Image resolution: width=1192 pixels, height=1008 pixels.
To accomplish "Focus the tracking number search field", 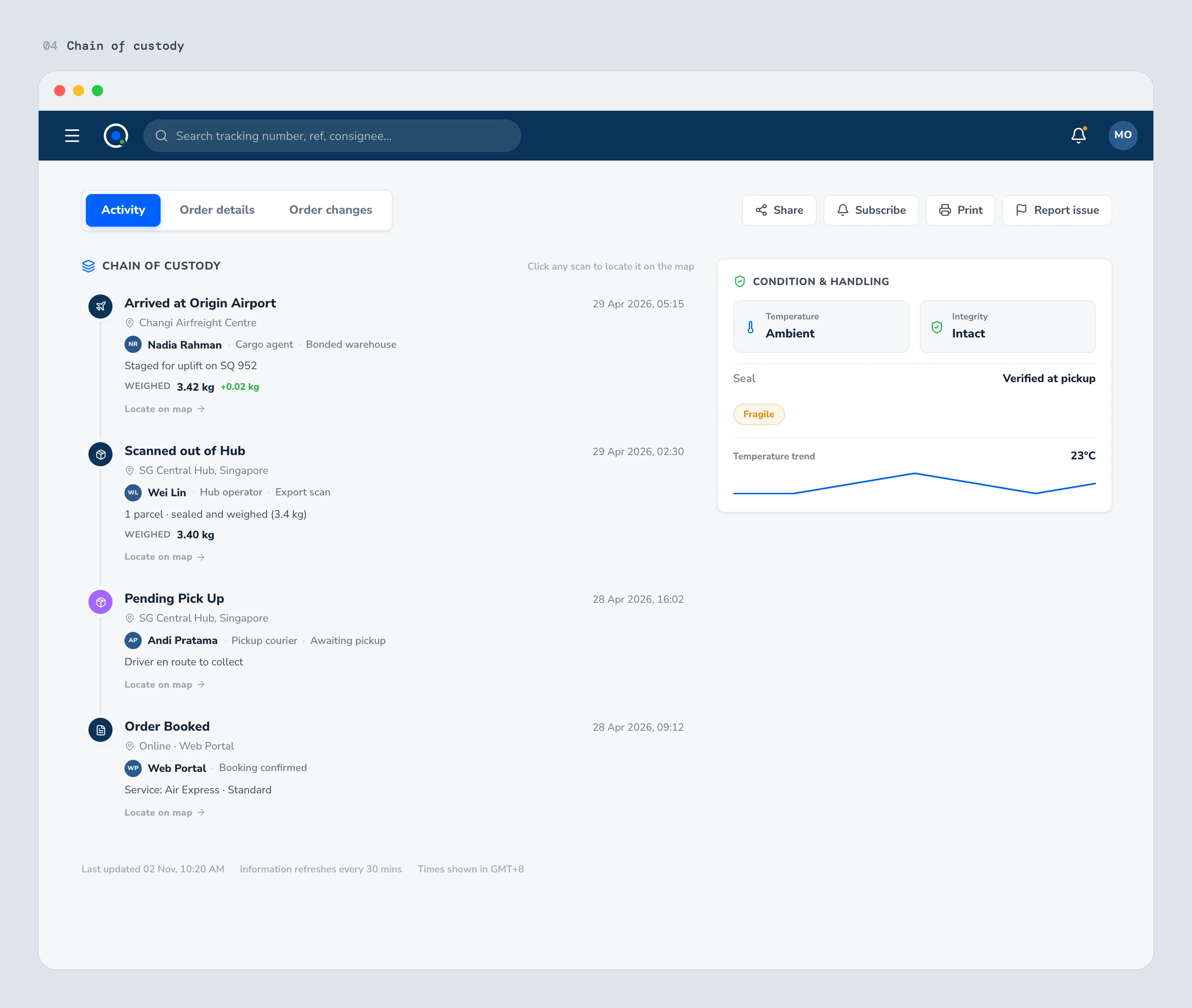I will [x=332, y=135].
